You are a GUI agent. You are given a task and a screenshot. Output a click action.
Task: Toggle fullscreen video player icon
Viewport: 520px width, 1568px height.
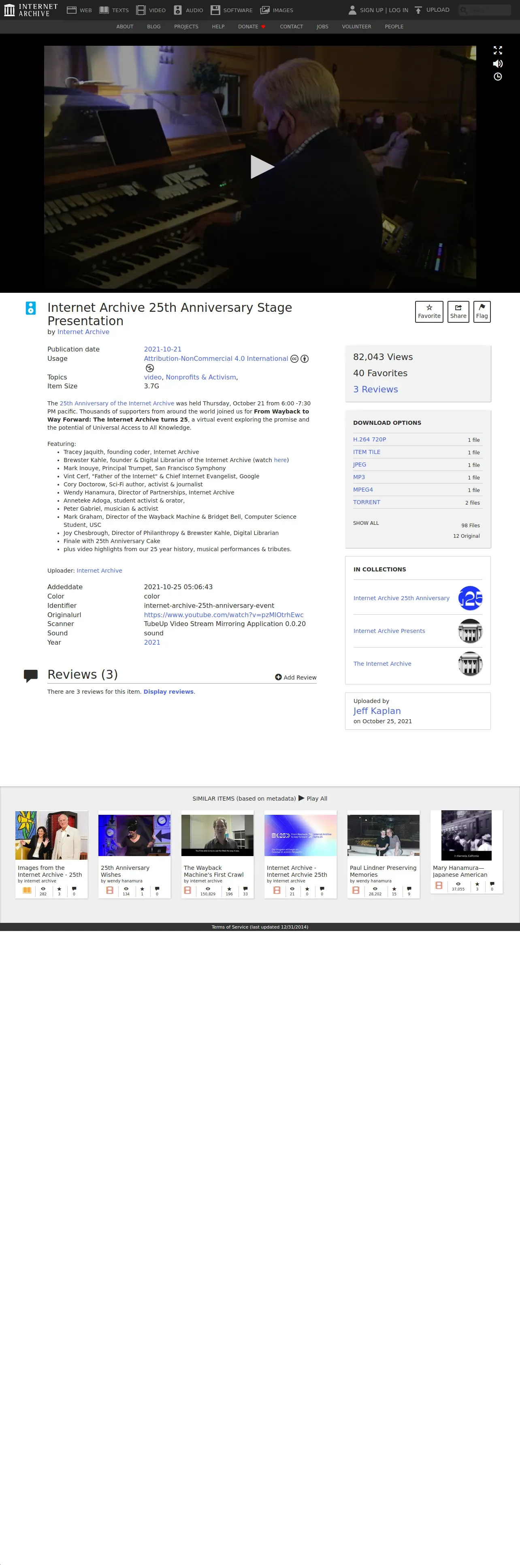tap(497, 51)
